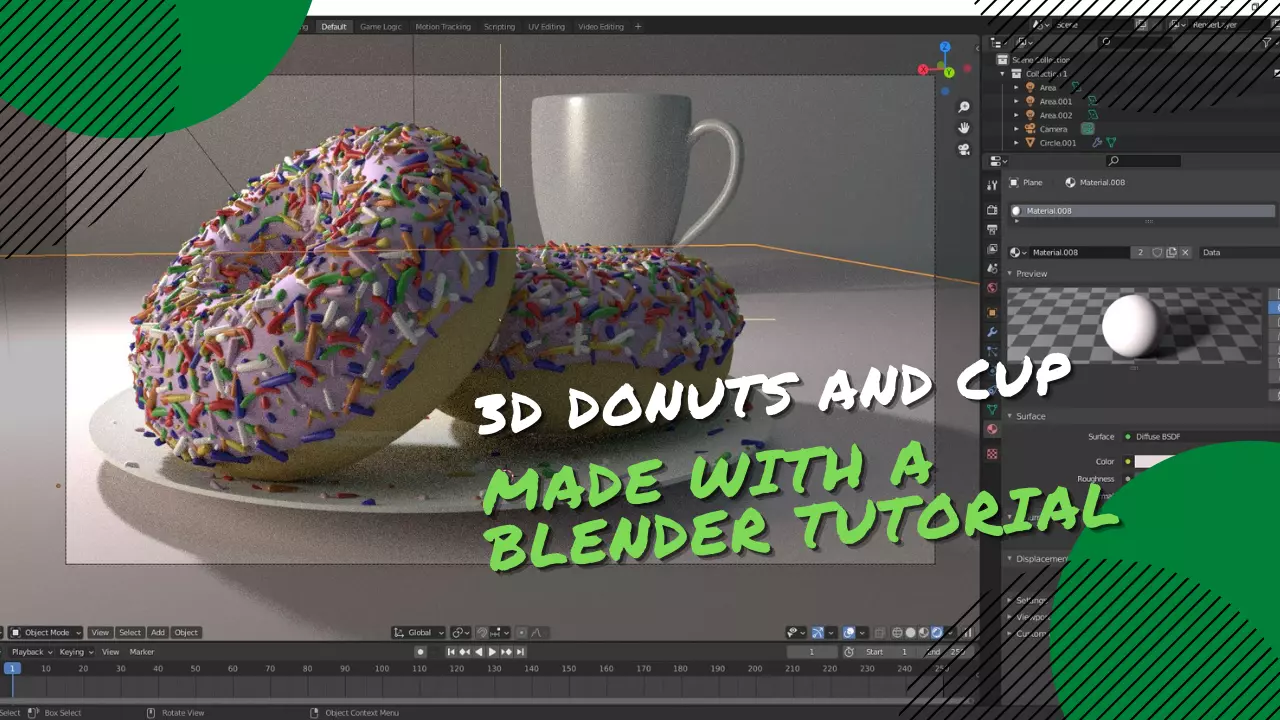This screenshot has height=720, width=1280.
Task: Toggle camera view with the camera icon
Action: pyautogui.click(x=964, y=149)
